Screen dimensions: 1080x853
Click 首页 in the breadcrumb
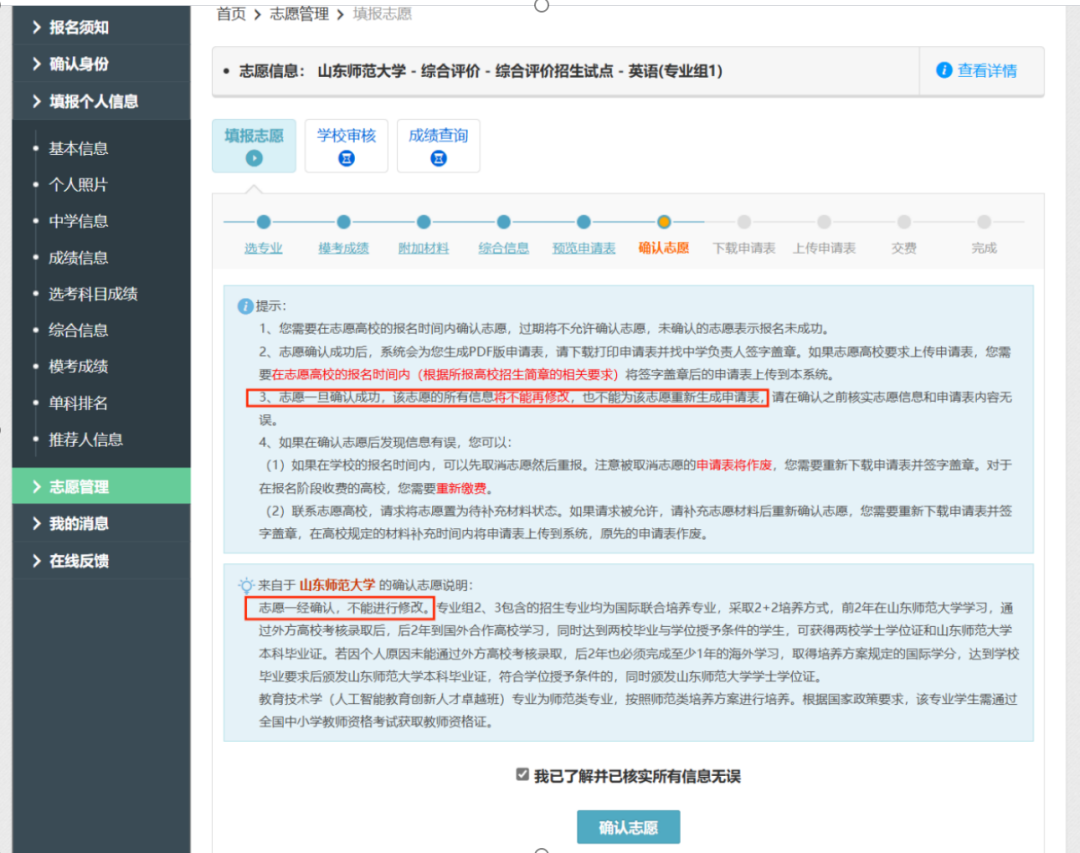[231, 14]
